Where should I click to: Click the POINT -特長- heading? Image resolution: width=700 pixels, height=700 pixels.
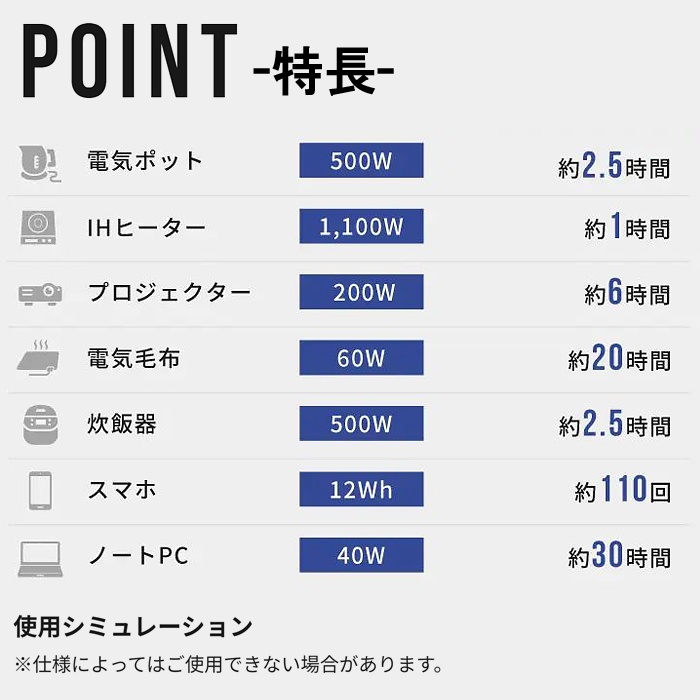(x=208, y=61)
